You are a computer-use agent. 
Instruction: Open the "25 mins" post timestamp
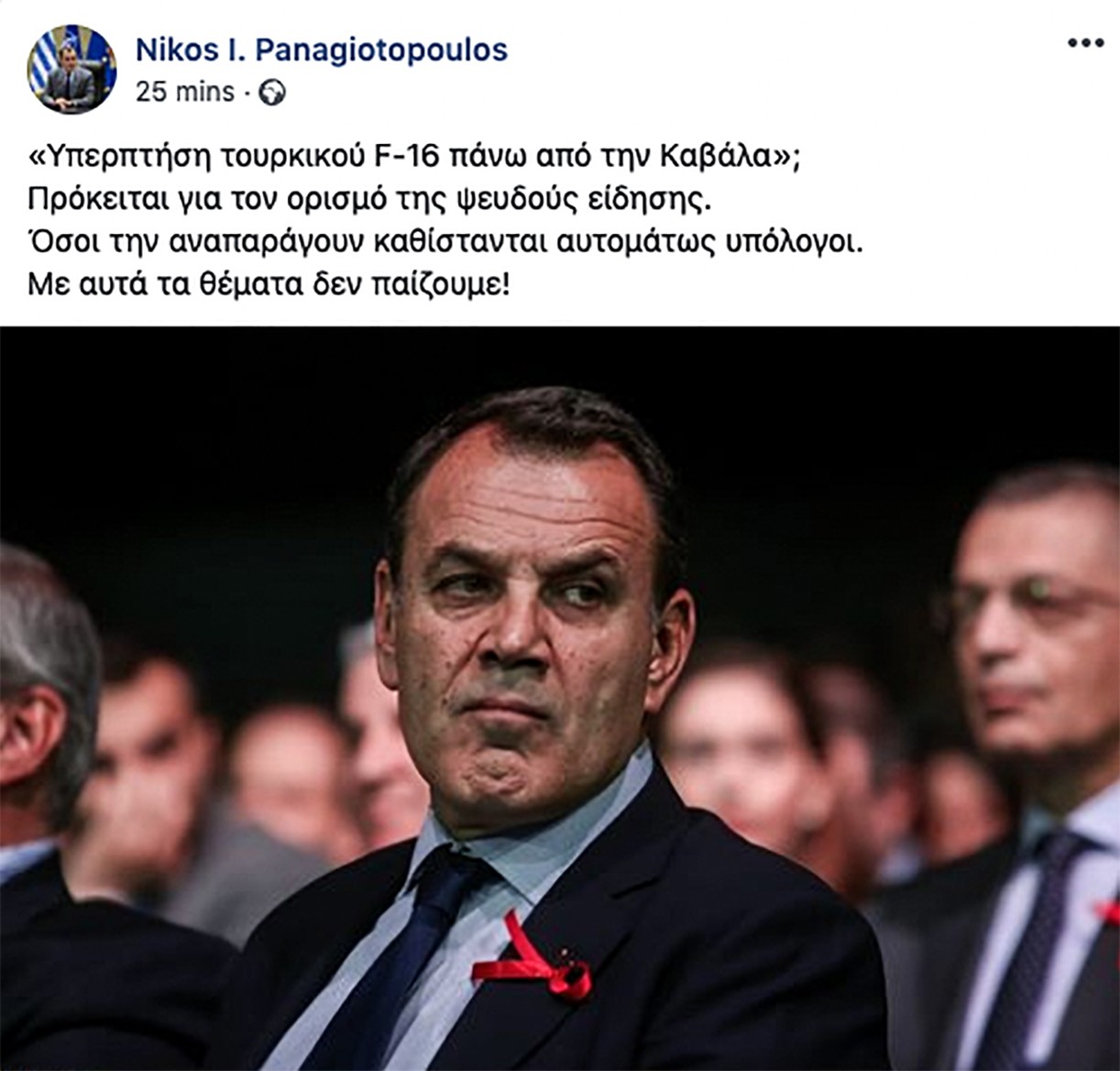click(x=185, y=92)
